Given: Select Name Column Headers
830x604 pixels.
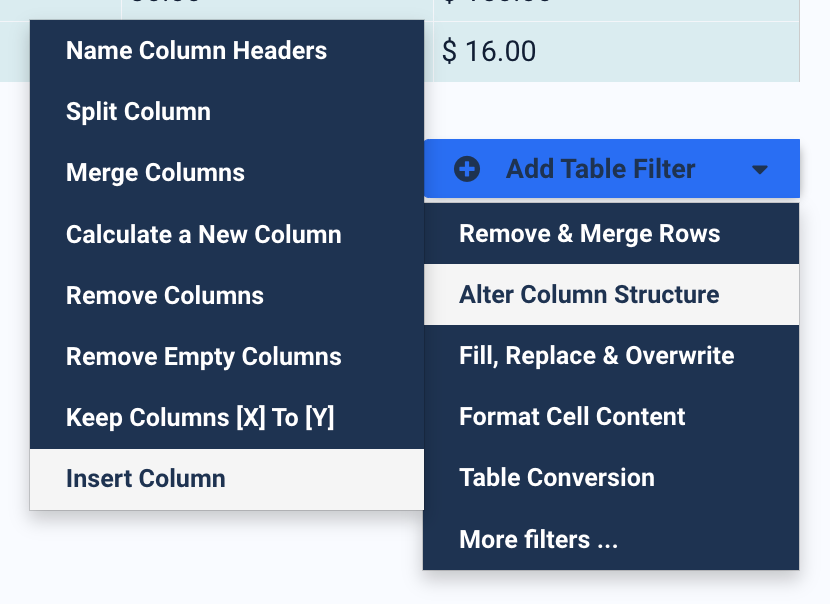Looking at the screenshot, I should click(196, 50).
